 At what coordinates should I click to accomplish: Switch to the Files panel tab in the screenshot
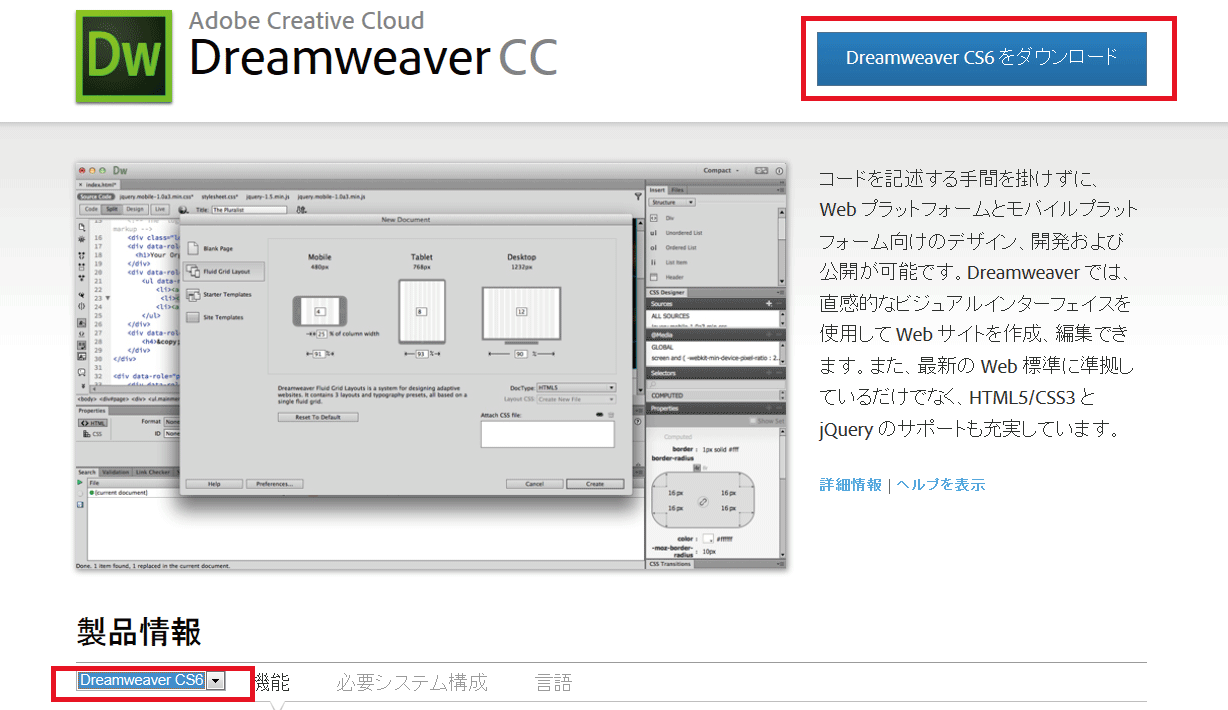pos(678,190)
